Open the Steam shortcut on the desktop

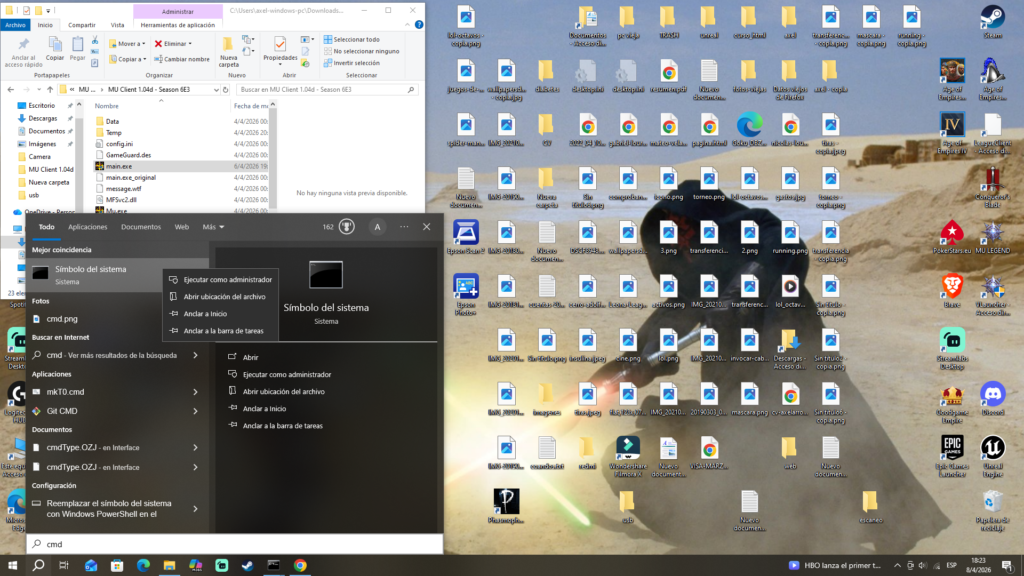pos(992,17)
